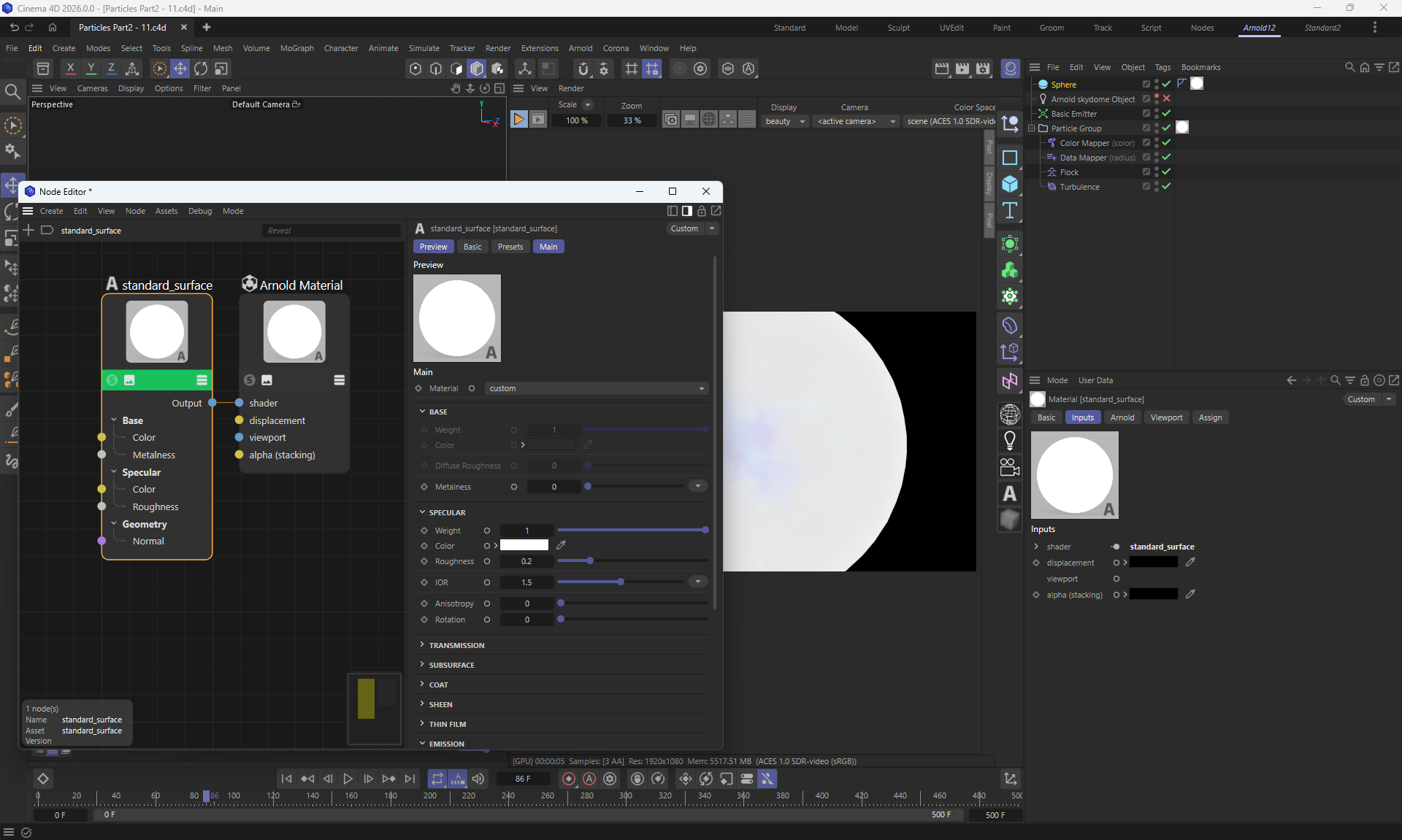Click the Play Forwards button in timeline

(348, 779)
